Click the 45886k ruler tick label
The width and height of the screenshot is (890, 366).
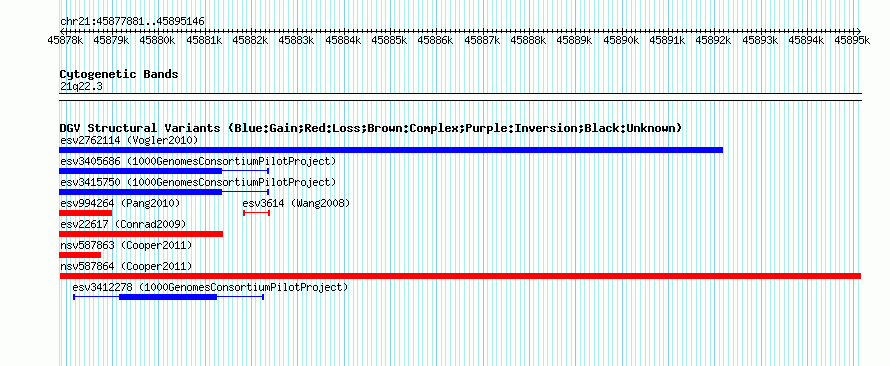[x=436, y=40]
